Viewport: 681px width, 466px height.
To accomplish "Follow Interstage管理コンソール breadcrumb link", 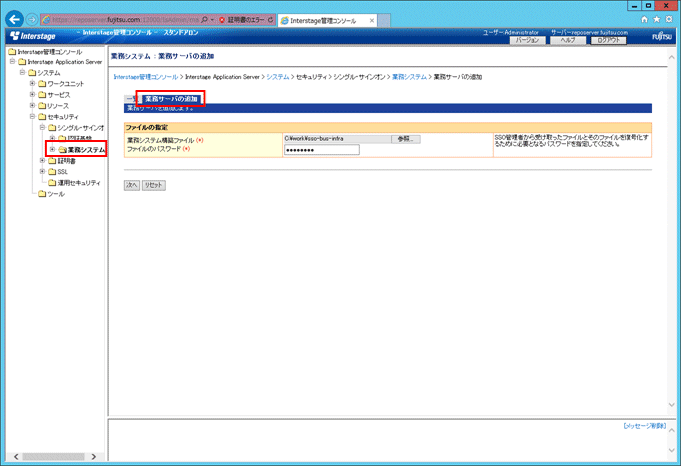I will pos(145,77).
